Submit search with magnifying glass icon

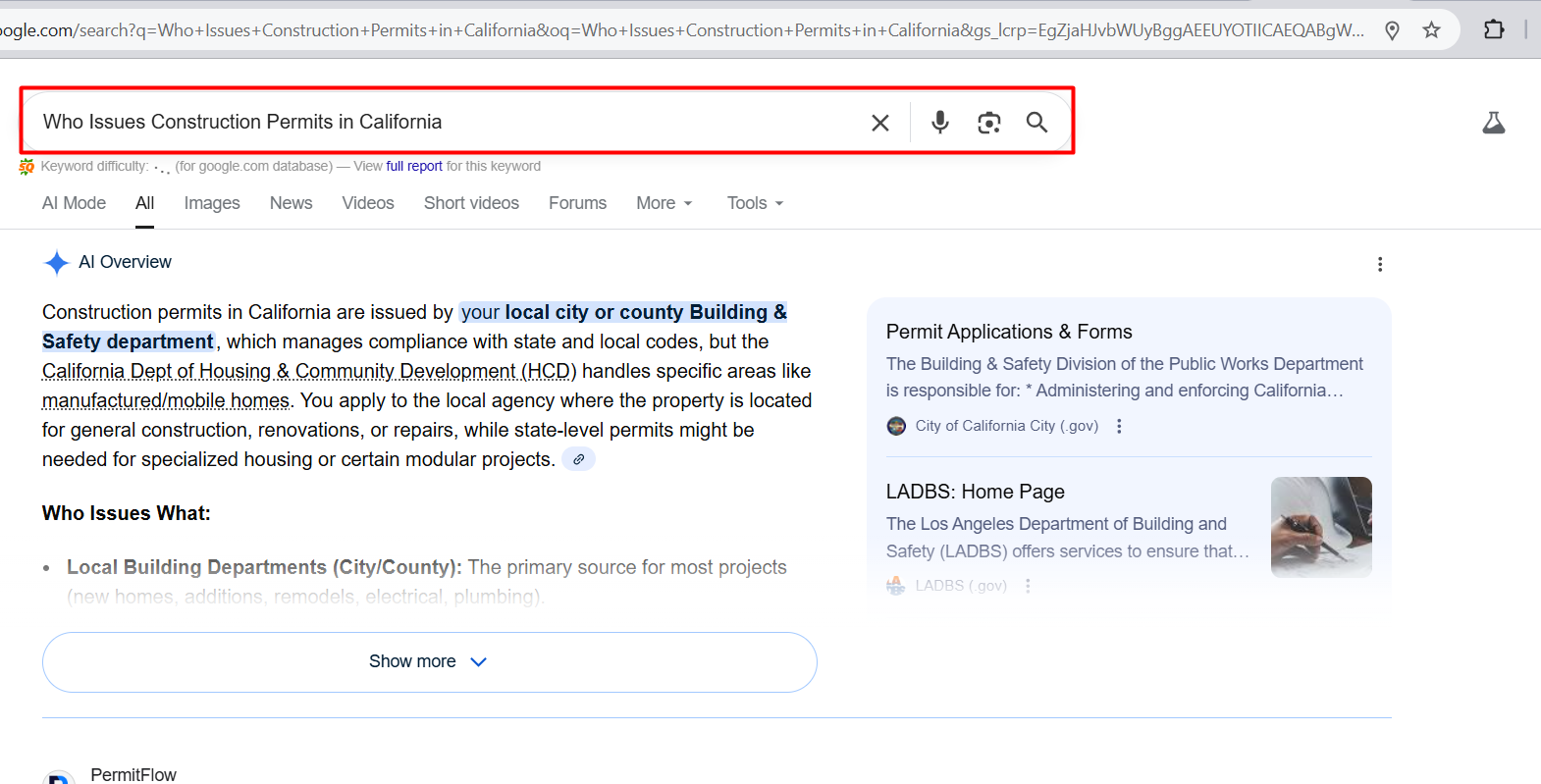(1036, 122)
